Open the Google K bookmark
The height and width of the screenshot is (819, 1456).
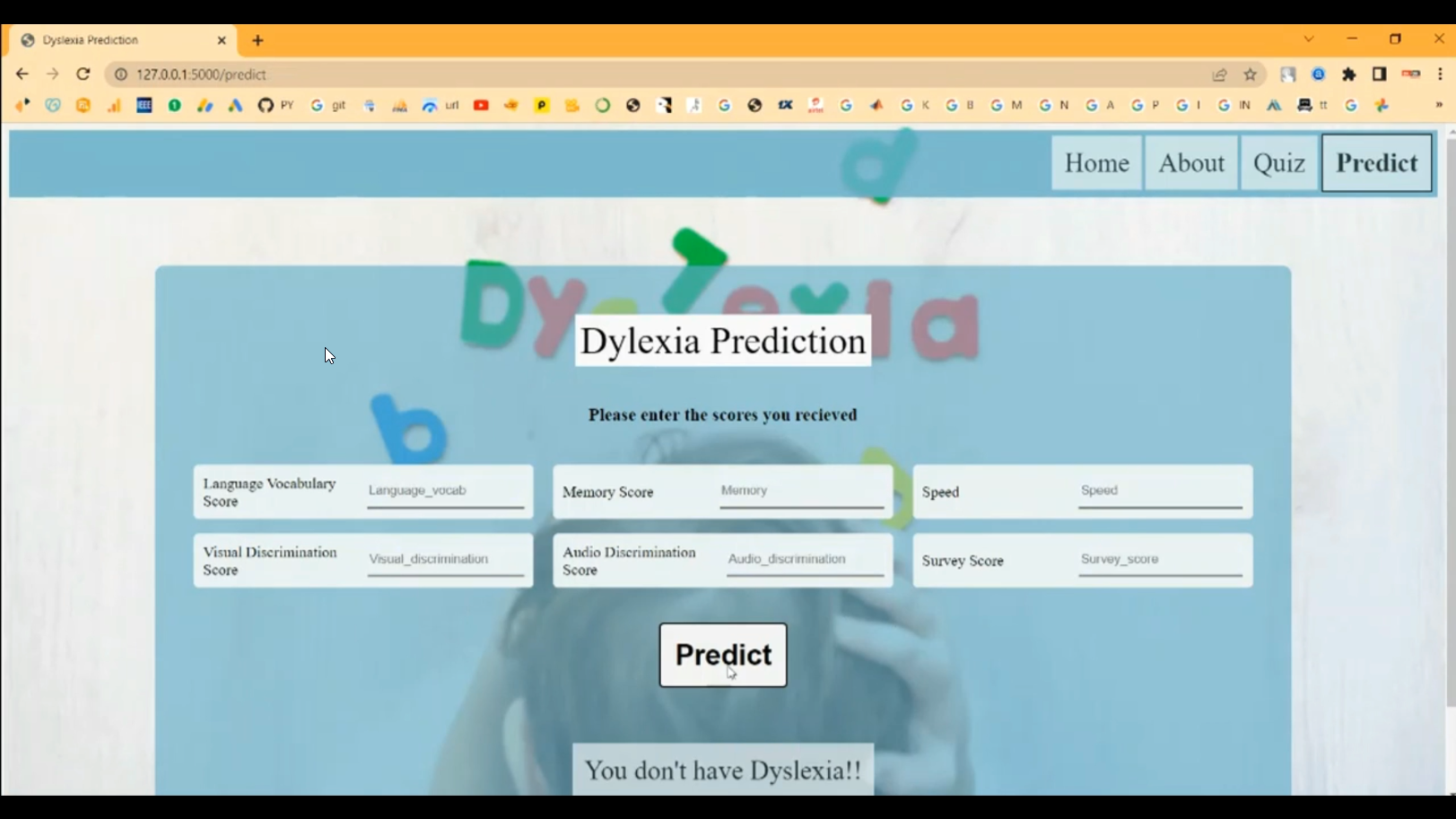[x=916, y=105]
